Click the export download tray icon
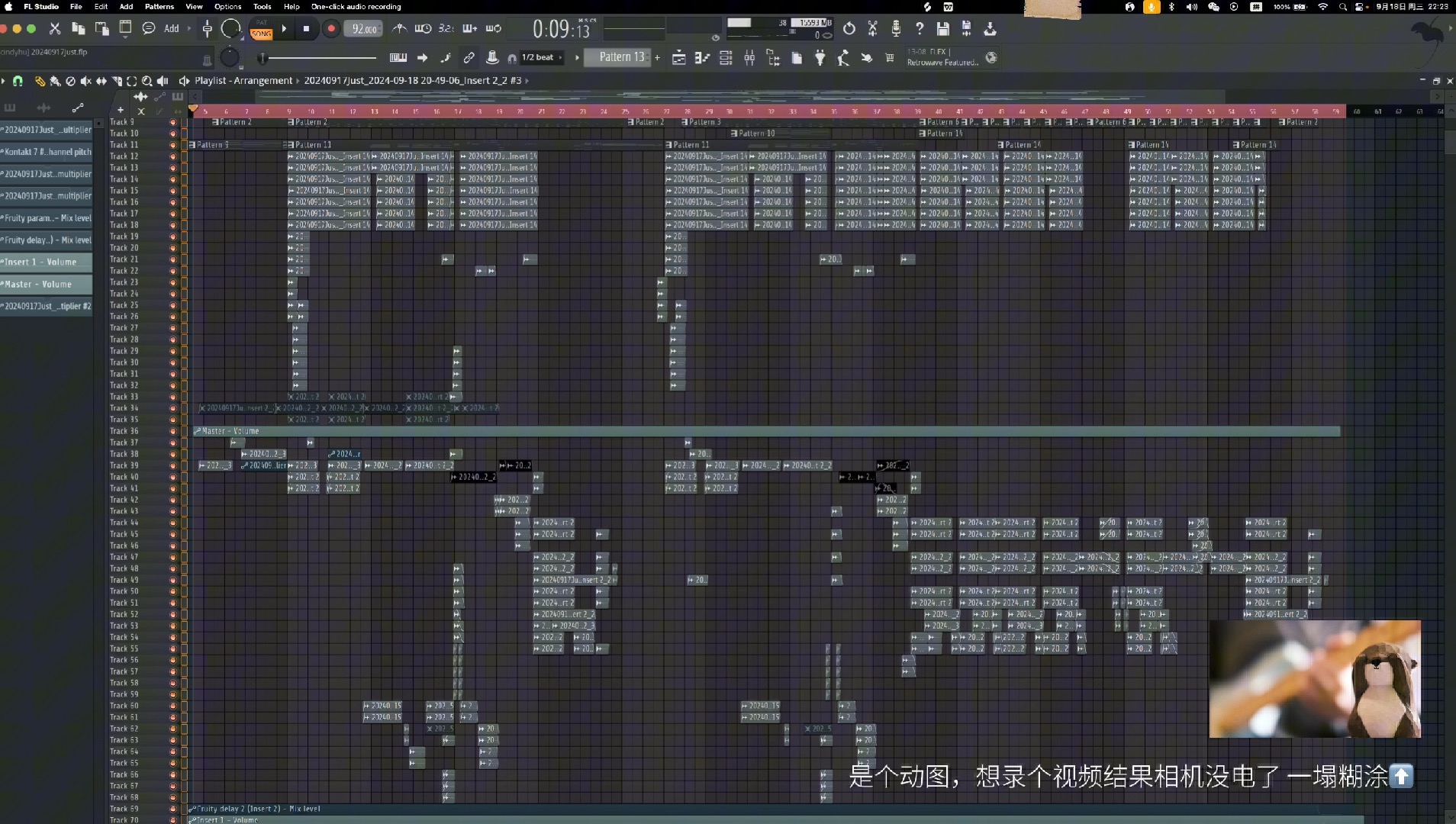The width and height of the screenshot is (1456, 824). (990, 29)
